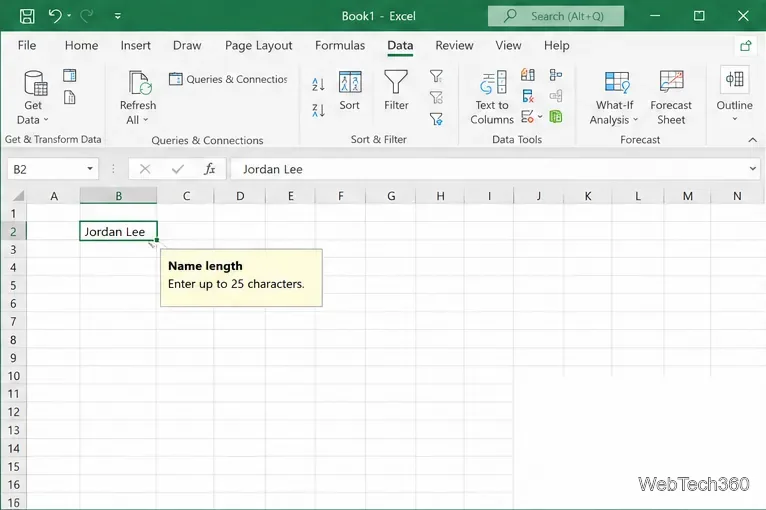Viewport: 766px width, 510px height.
Task: Switch to the Formulas tab
Action: pyautogui.click(x=340, y=45)
